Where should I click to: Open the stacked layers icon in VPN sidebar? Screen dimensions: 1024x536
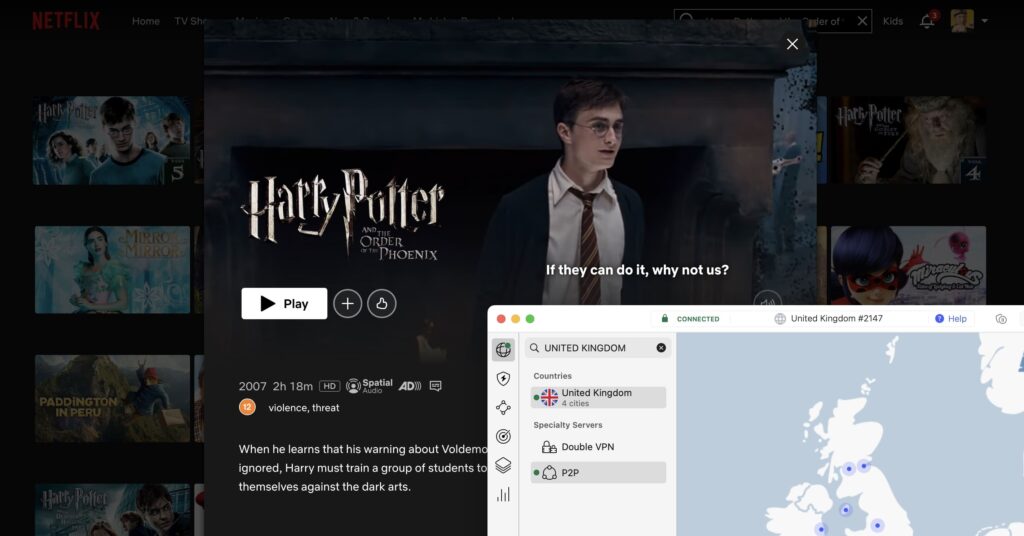pos(503,465)
